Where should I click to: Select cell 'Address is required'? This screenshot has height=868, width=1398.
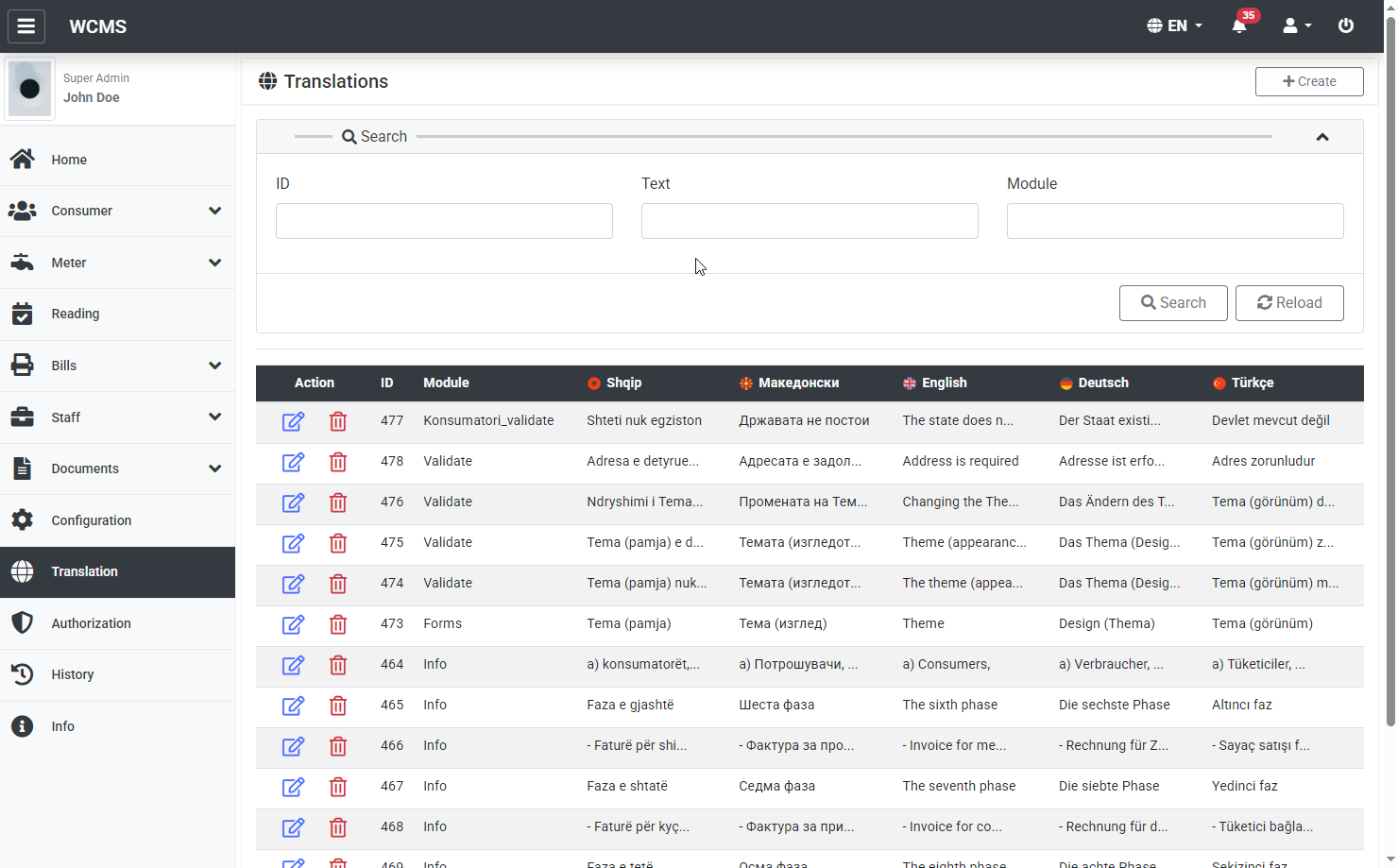point(961,461)
